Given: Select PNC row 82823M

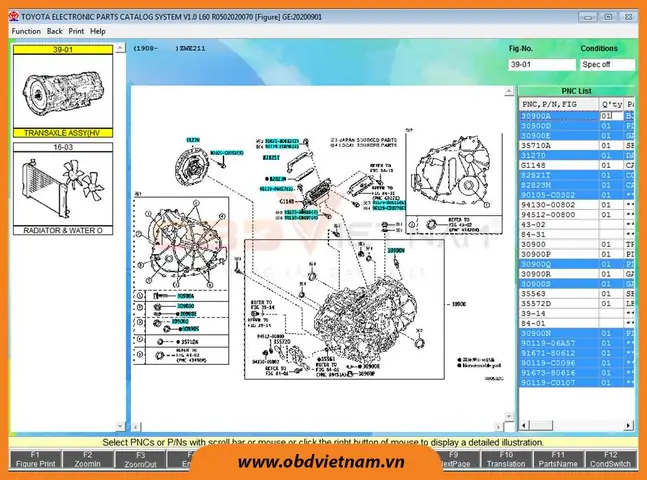Looking at the screenshot, I should (577, 185).
